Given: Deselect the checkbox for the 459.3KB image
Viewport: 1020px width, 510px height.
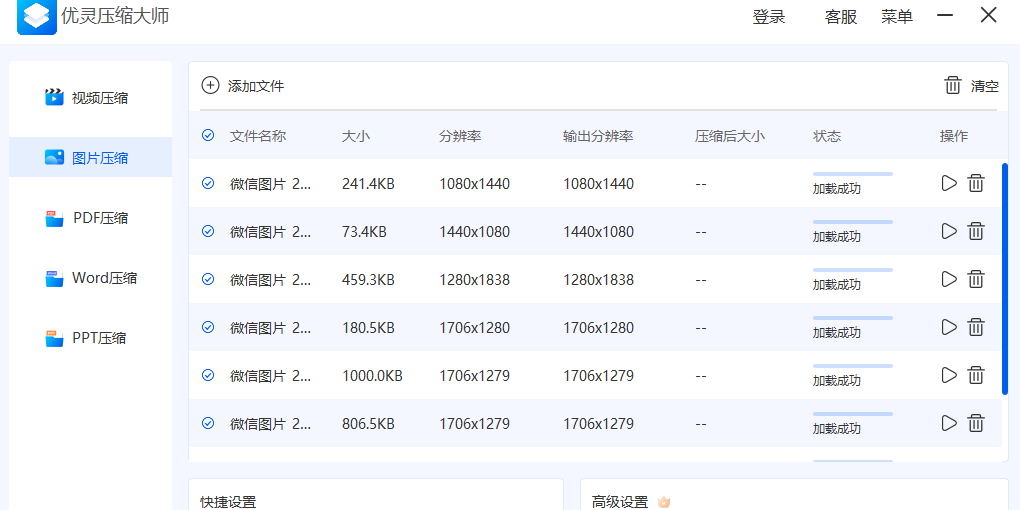Looking at the screenshot, I should [208, 279].
